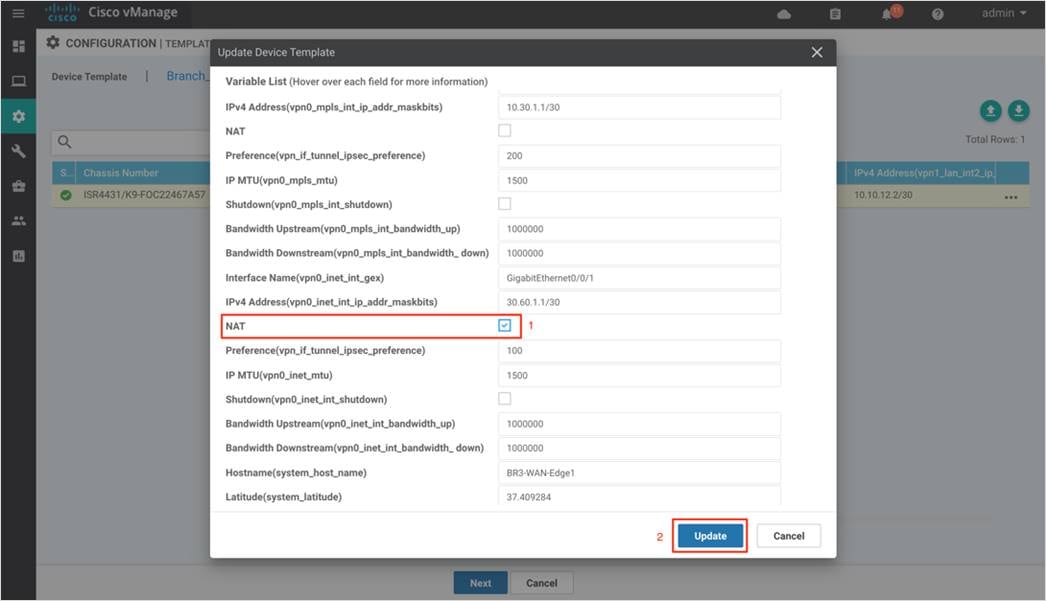Toggle the NAT checkbox for the MPLS interface
The height and width of the screenshot is (601, 1046).
click(x=504, y=131)
